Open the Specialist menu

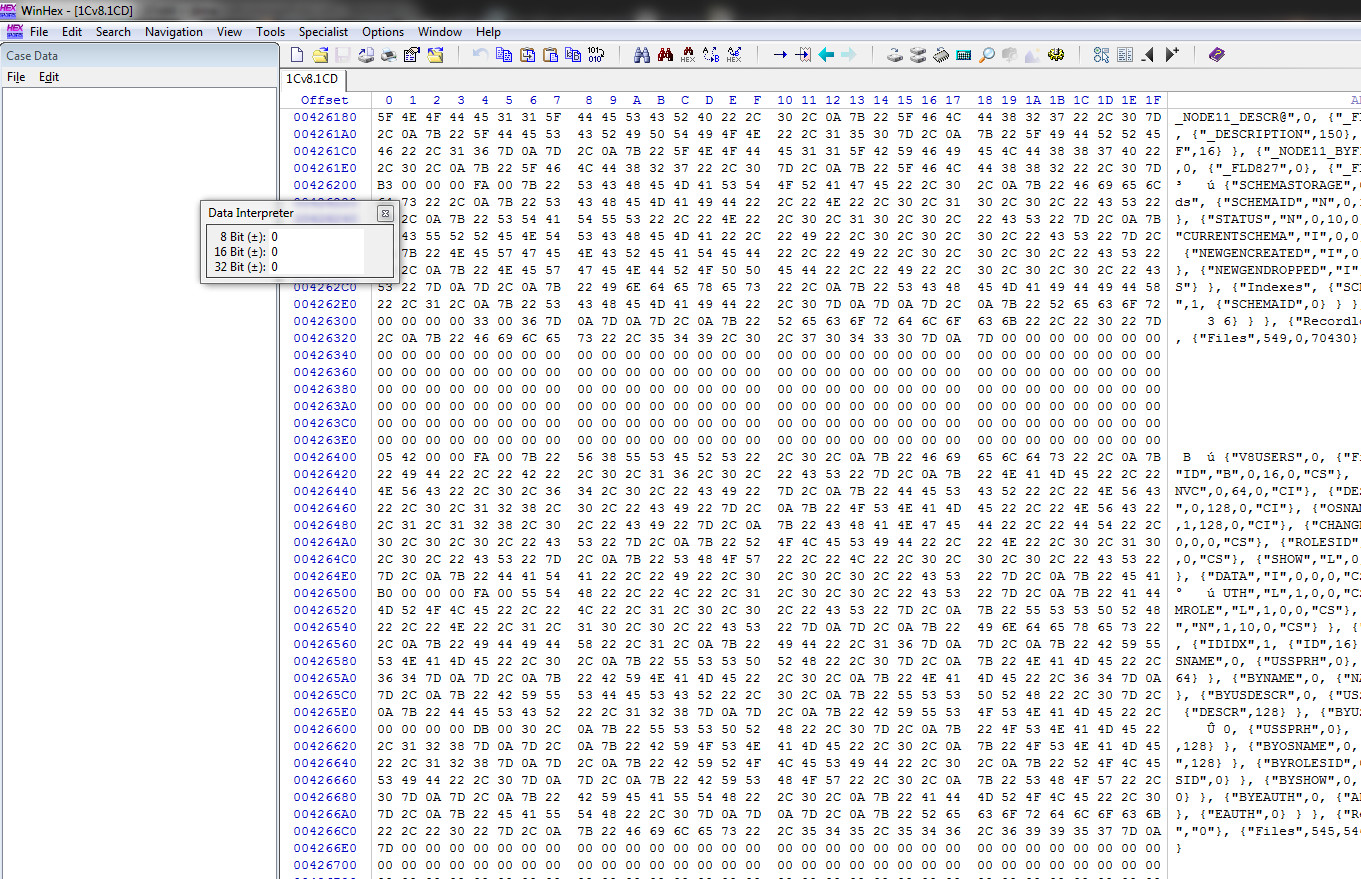[x=323, y=32]
